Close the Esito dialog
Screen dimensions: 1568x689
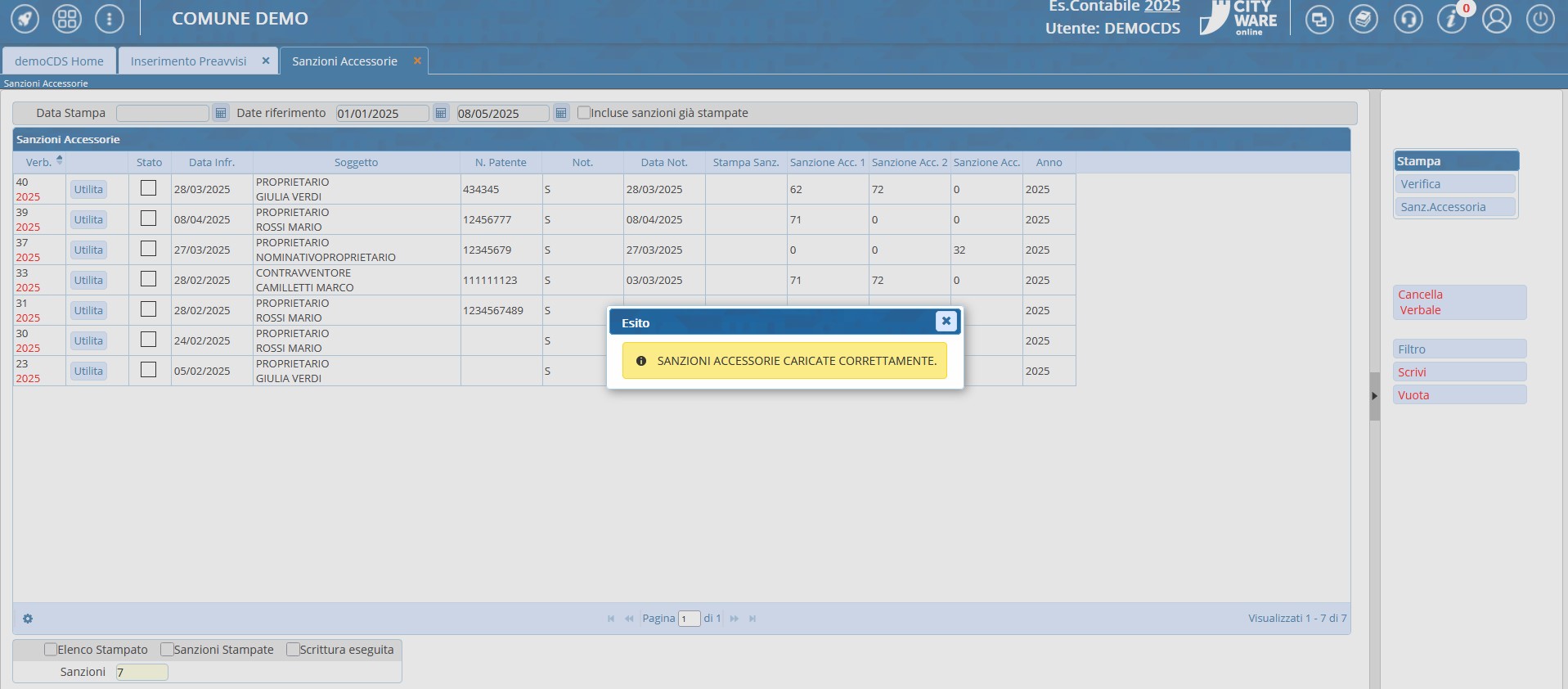point(946,322)
